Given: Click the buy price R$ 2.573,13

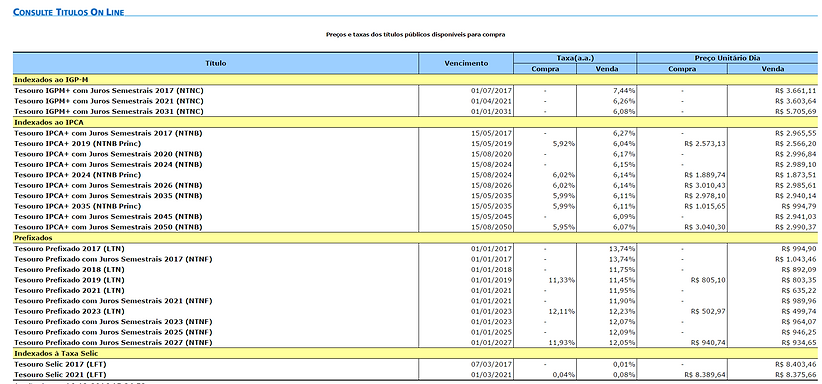Looking at the screenshot, I should click(x=705, y=144).
